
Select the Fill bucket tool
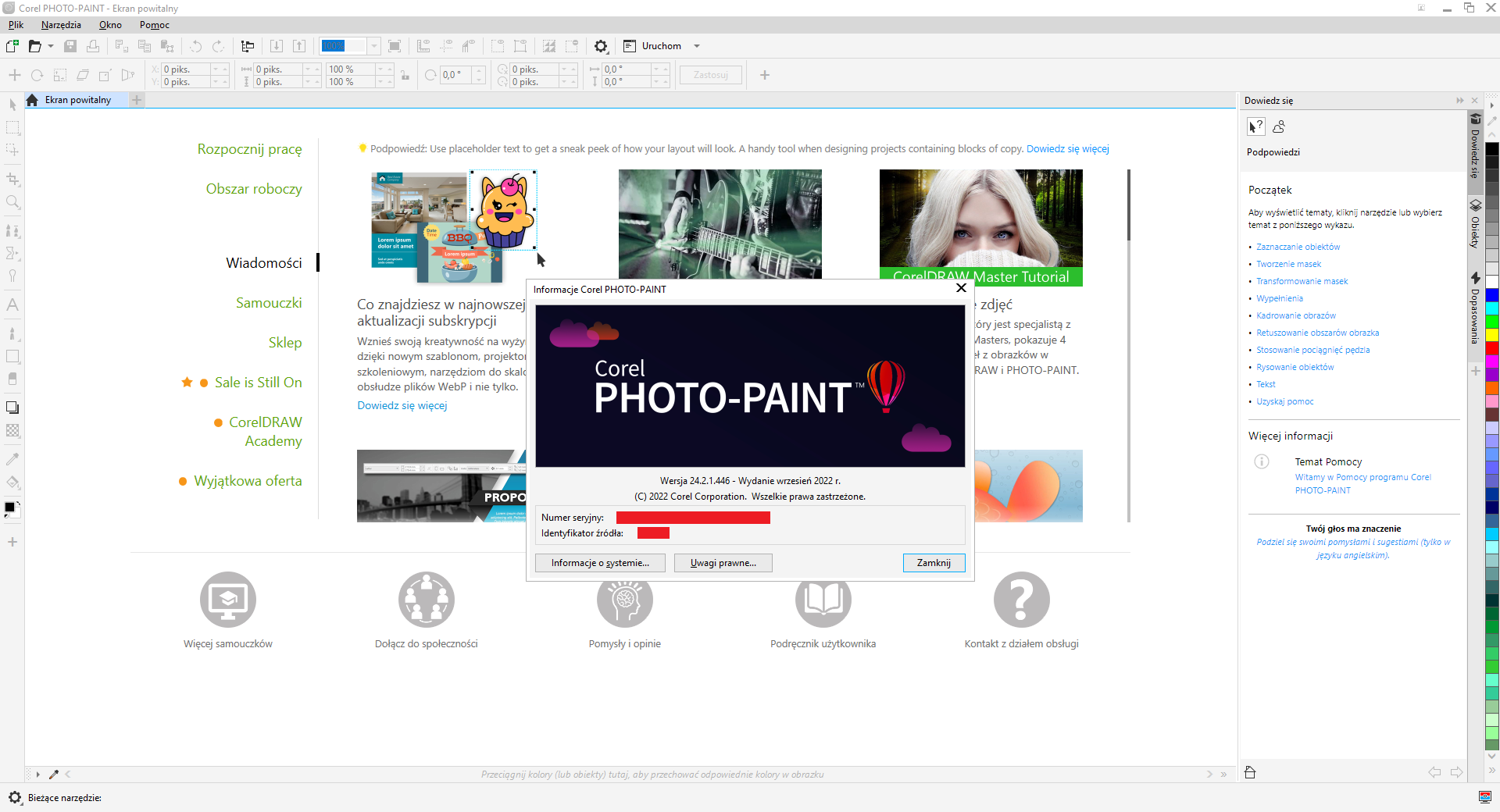point(12,482)
